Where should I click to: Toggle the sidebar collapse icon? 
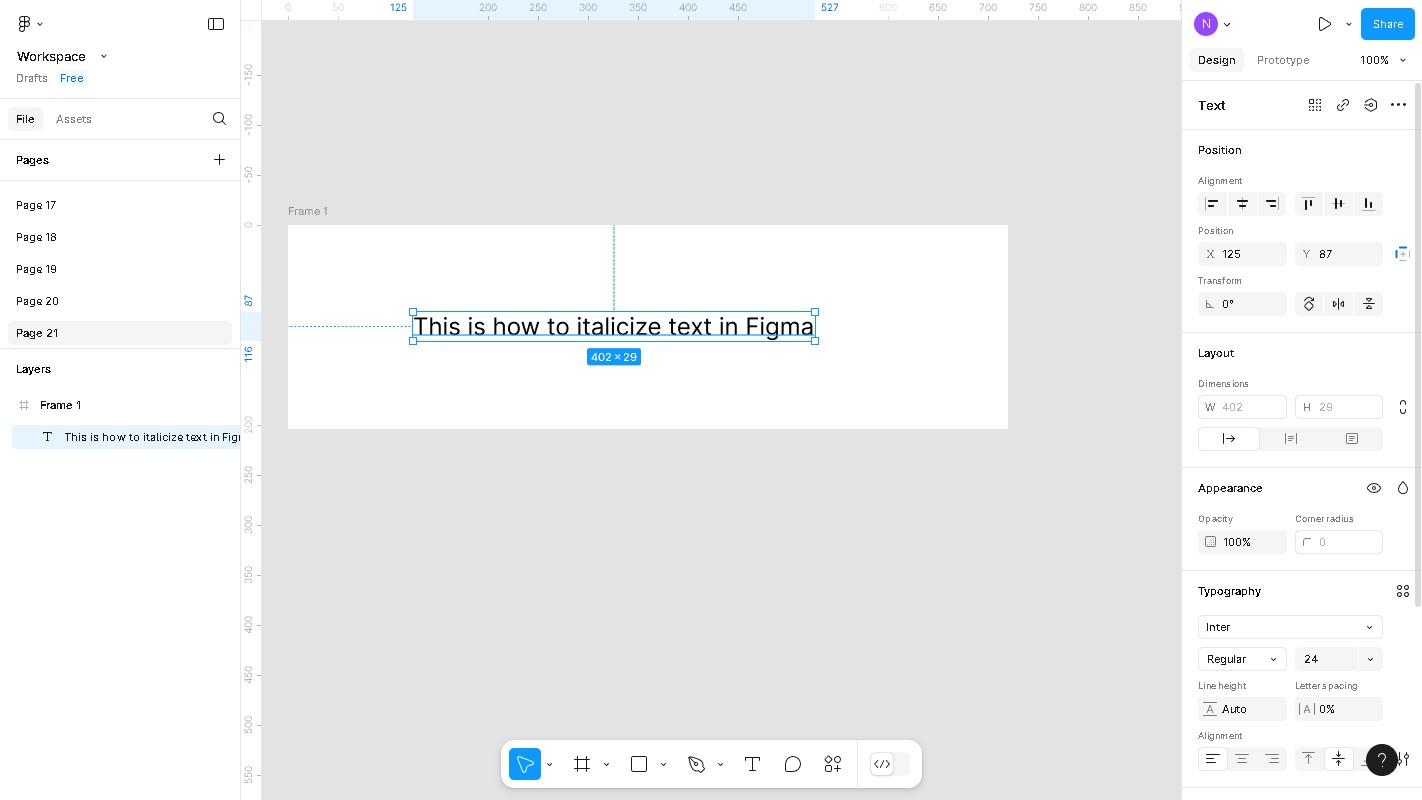[x=216, y=24]
